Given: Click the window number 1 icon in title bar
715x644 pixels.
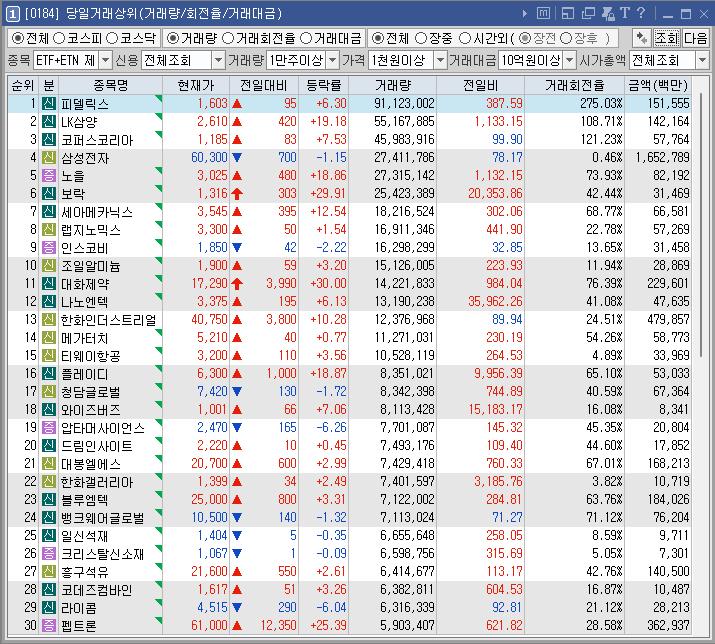Looking at the screenshot, I should [x=13, y=14].
